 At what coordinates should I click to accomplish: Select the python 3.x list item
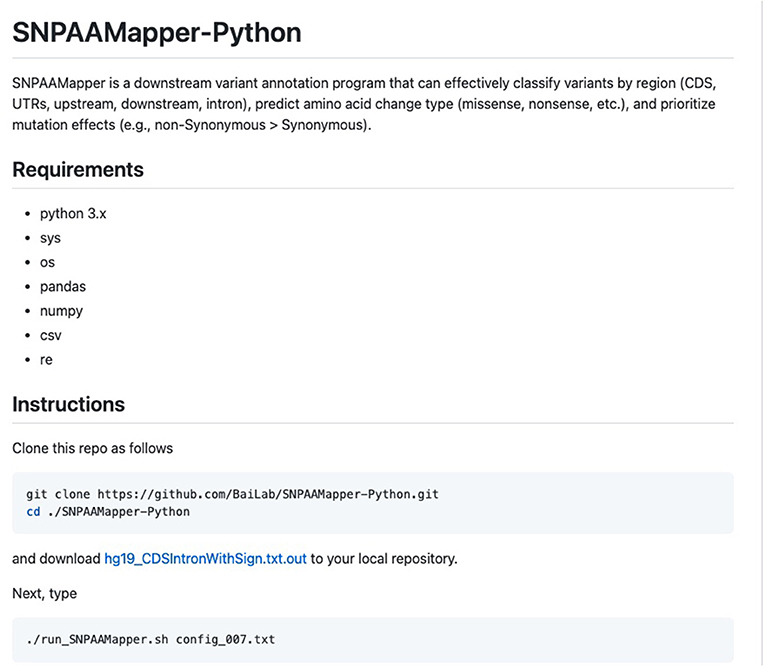(x=73, y=214)
